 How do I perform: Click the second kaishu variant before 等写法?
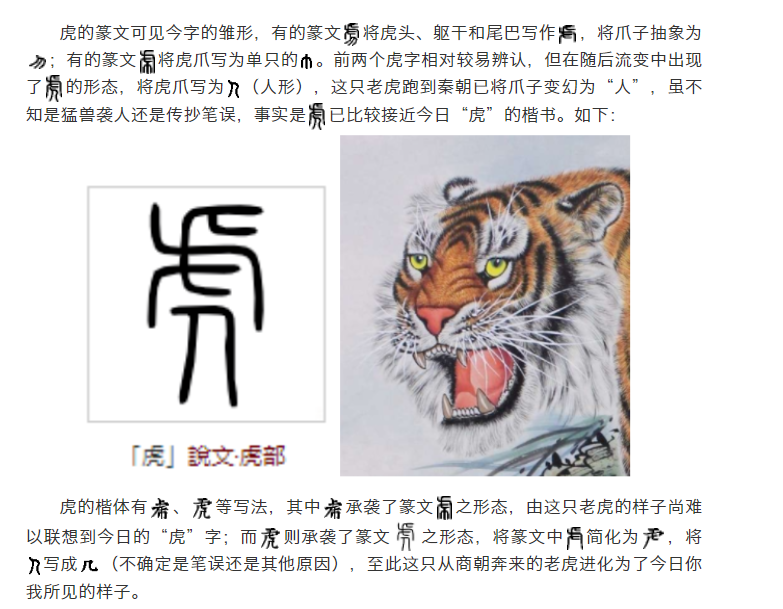click(x=202, y=508)
